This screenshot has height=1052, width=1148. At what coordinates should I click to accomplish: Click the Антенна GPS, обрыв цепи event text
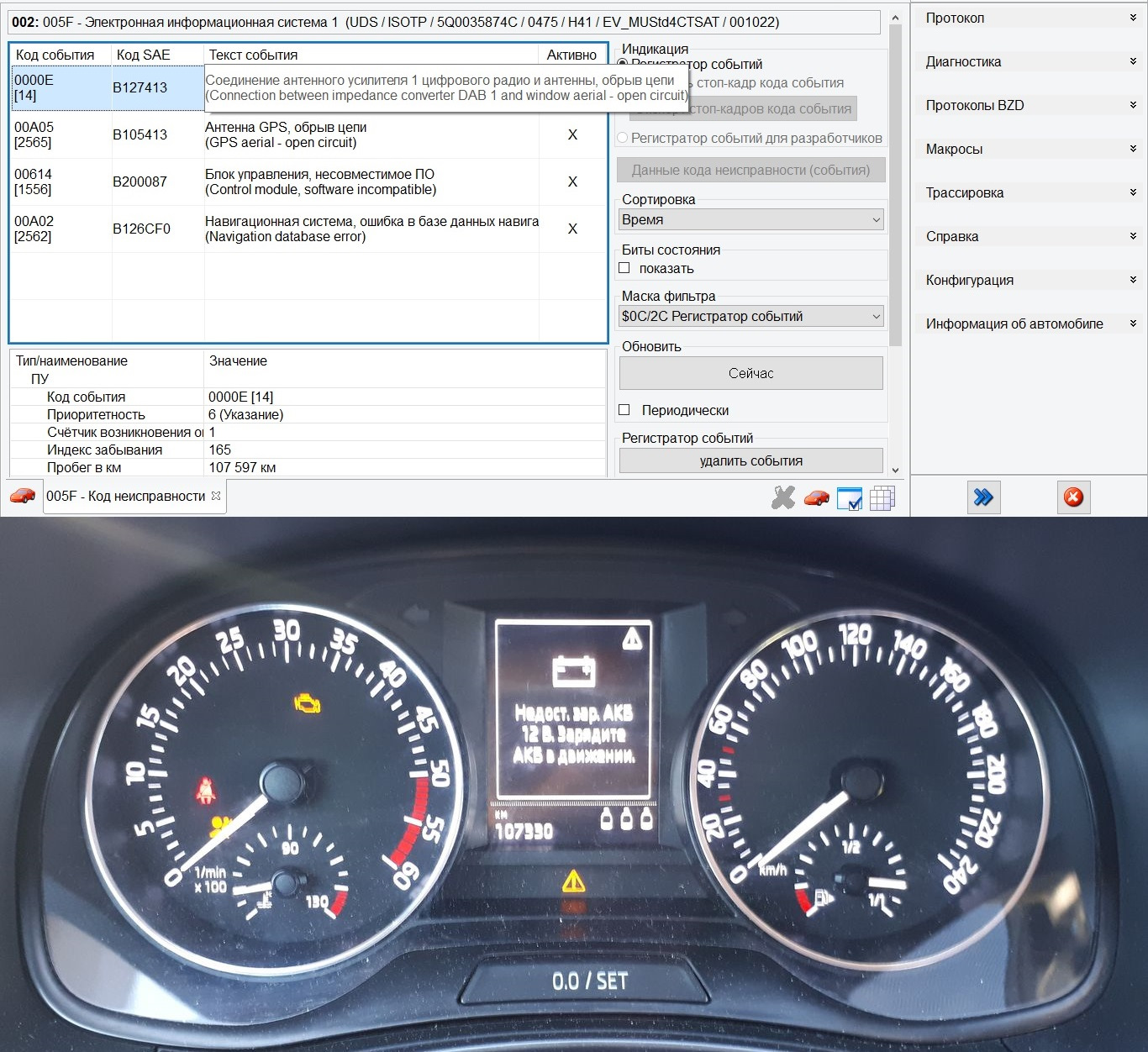286,127
